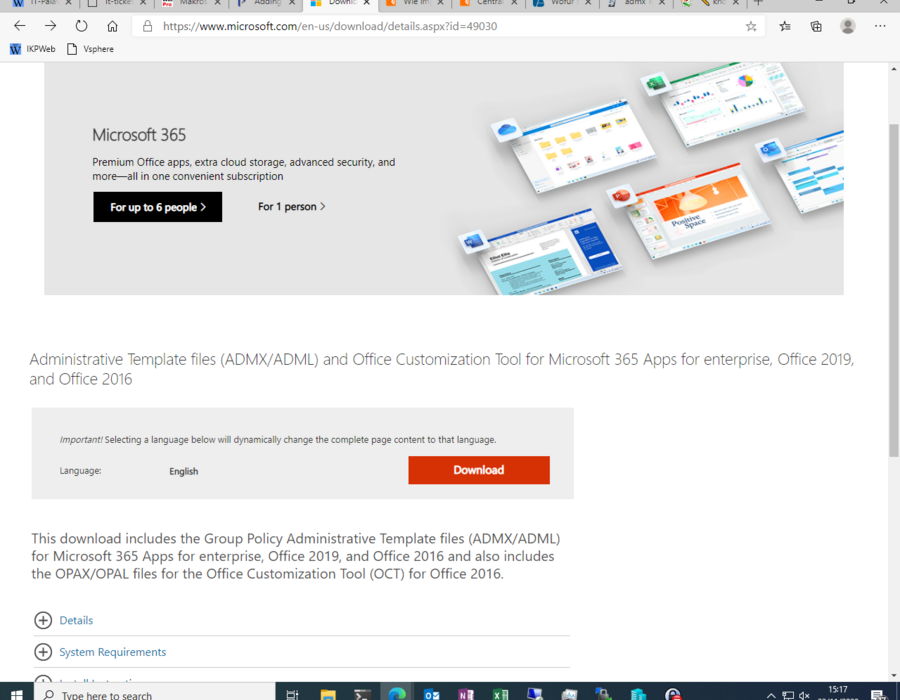Viewport: 900px width, 700px height.
Task: Open Edge settings and more menu
Action: 879,26
